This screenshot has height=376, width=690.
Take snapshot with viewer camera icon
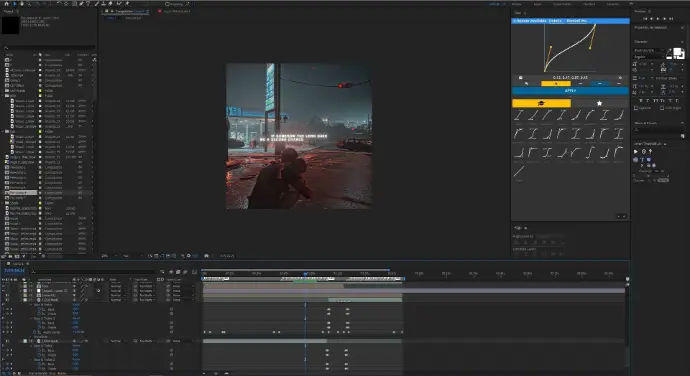(x=206, y=255)
